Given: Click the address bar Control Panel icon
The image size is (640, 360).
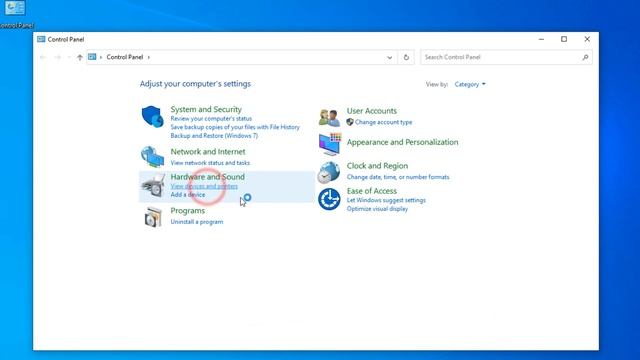Looking at the screenshot, I should click(92, 57).
